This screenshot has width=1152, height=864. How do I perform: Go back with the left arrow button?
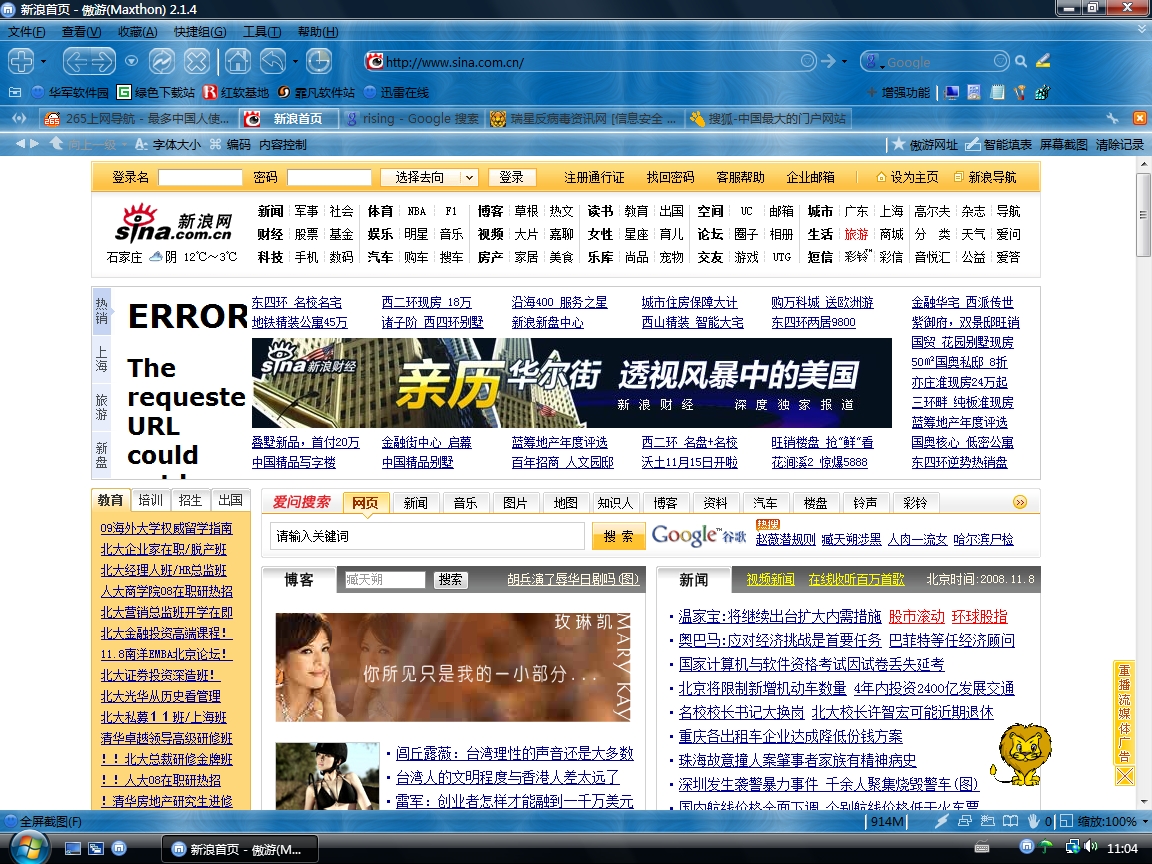[76, 61]
